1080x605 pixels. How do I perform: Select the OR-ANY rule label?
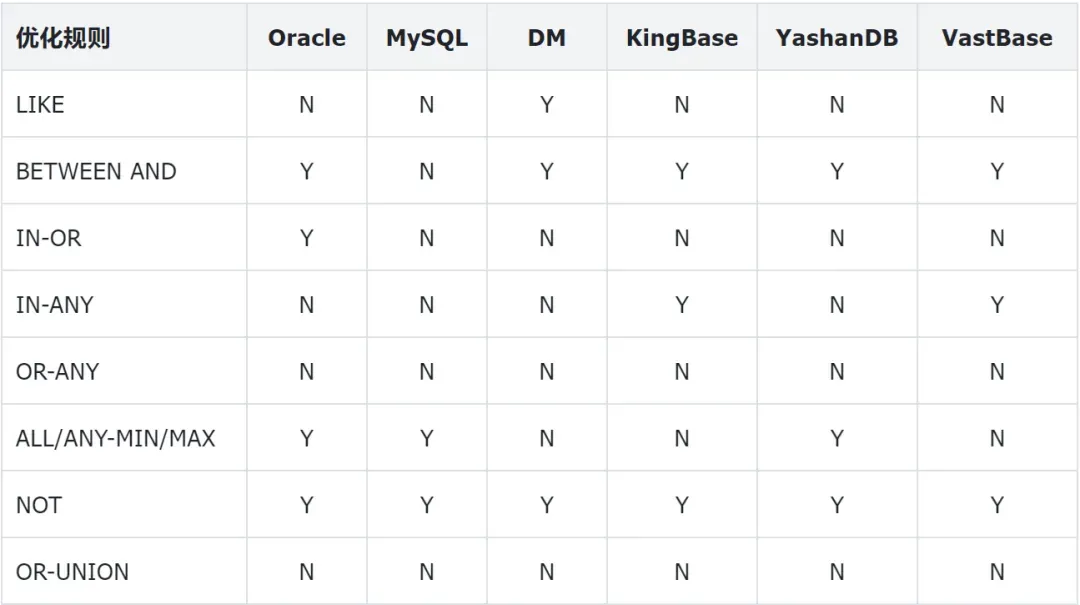57,372
